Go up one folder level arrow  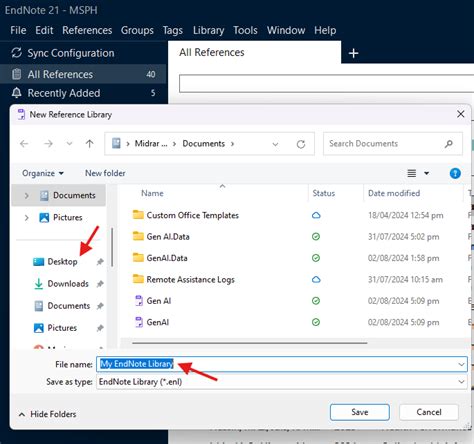(89, 144)
